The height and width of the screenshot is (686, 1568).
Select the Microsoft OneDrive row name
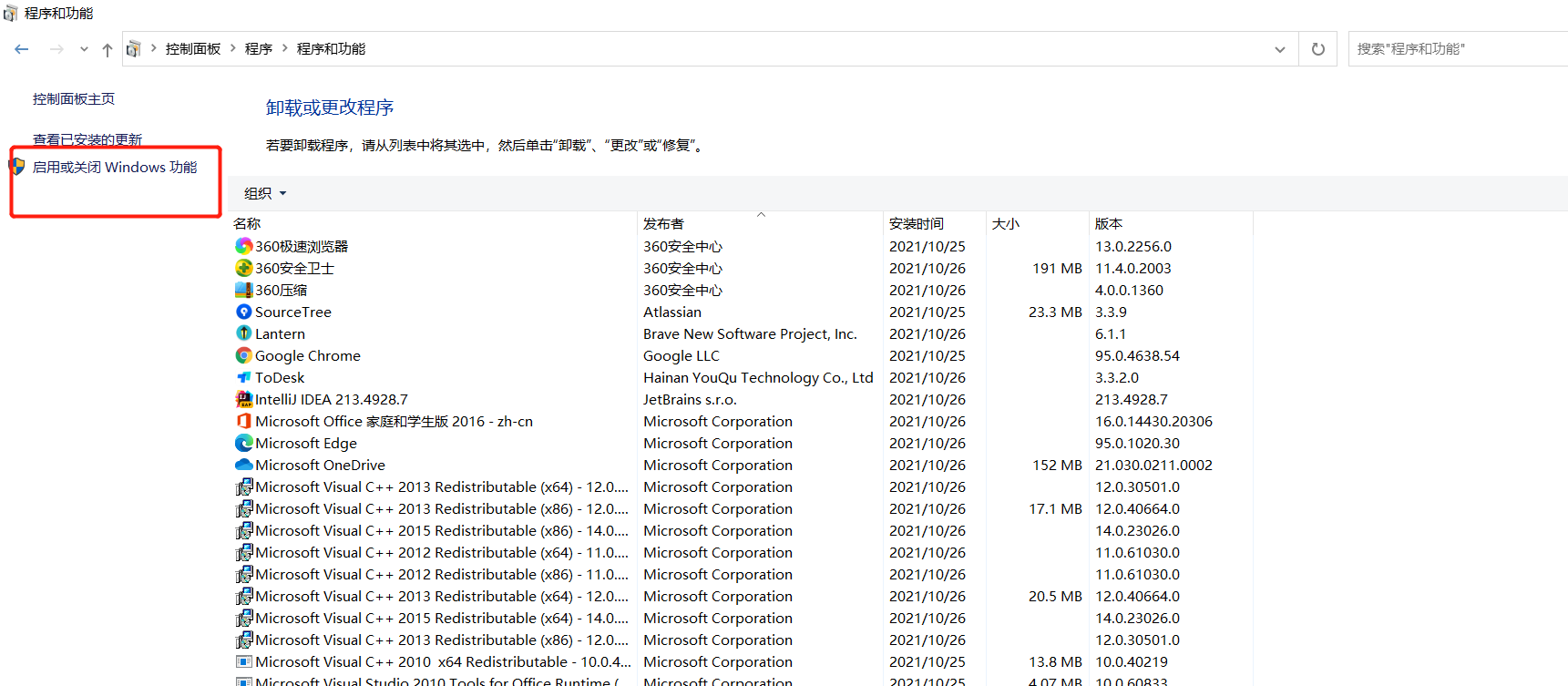[x=320, y=465]
